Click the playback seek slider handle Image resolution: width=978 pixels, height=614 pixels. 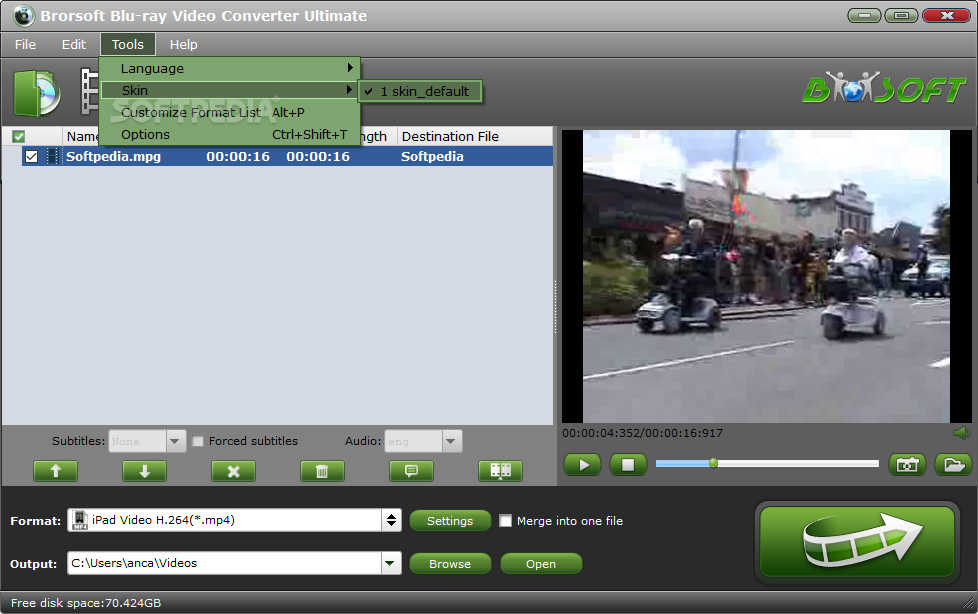(713, 463)
